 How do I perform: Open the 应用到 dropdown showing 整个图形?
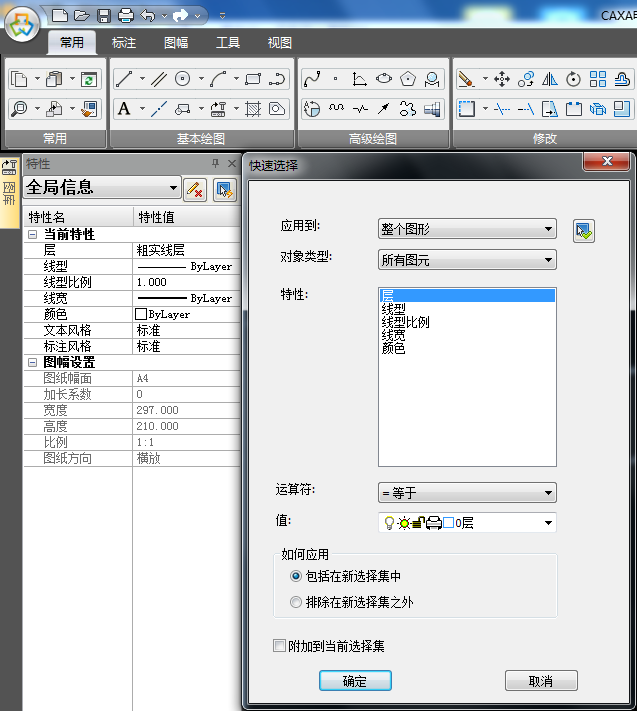click(x=466, y=229)
